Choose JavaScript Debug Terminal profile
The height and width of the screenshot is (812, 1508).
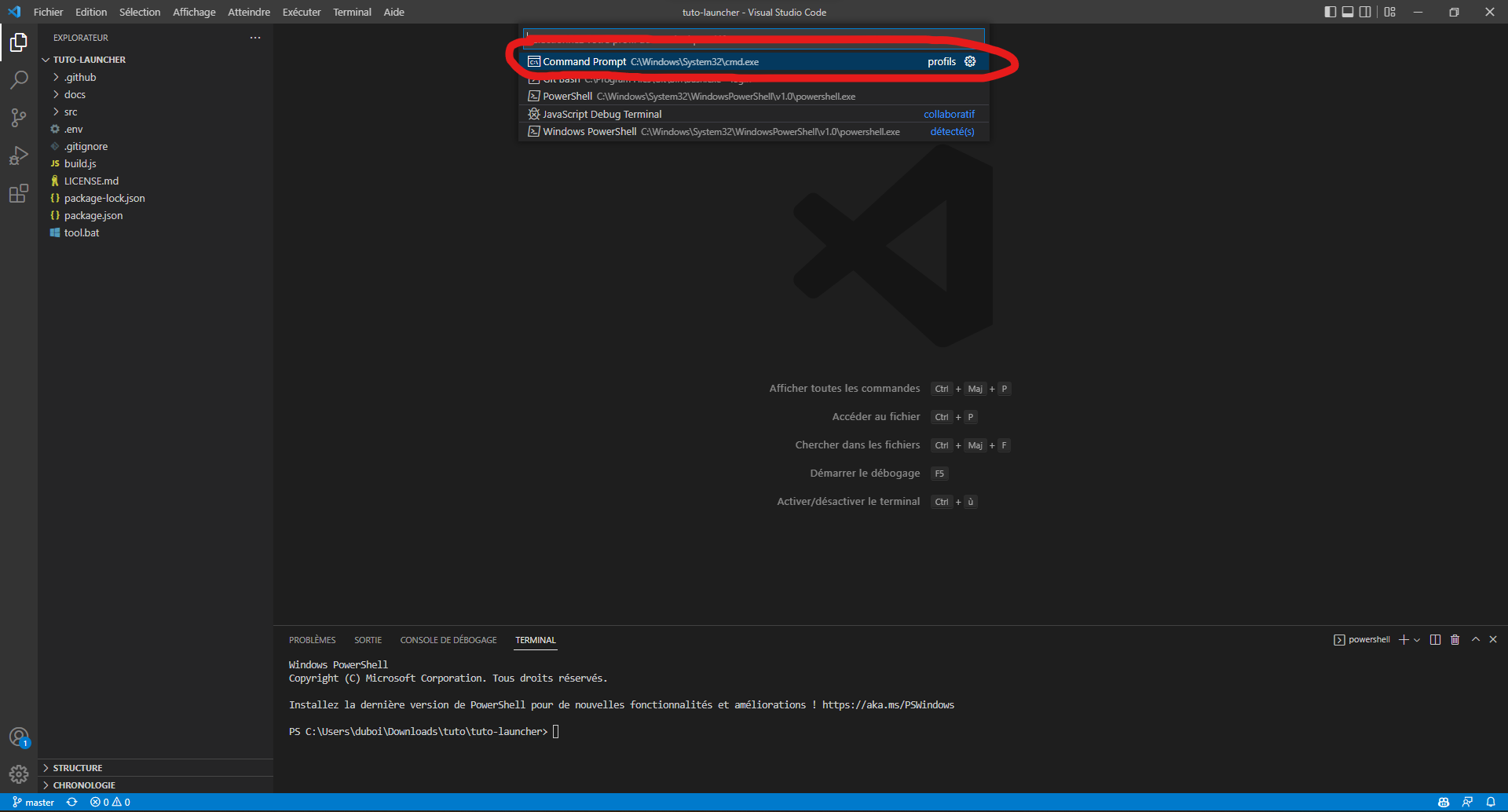tap(754, 114)
